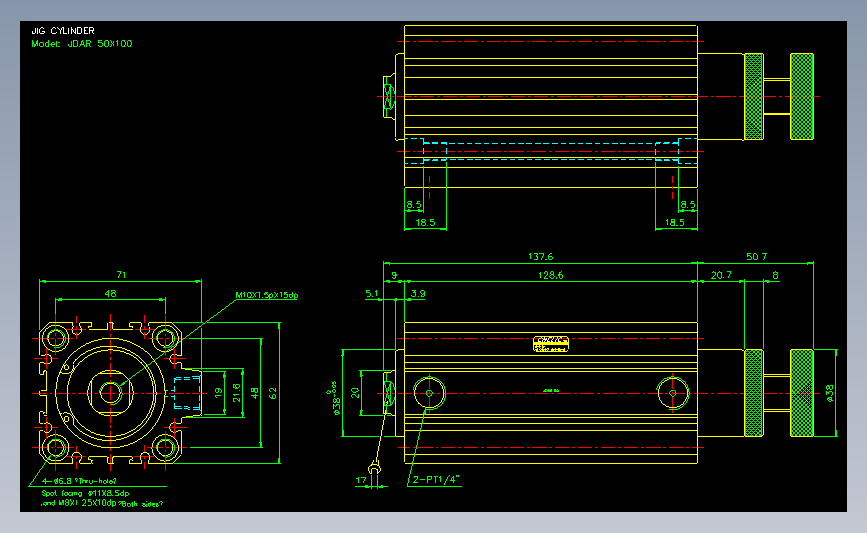Select the 137.6 overall length dimension
The image size is (867, 533).
(x=540, y=257)
